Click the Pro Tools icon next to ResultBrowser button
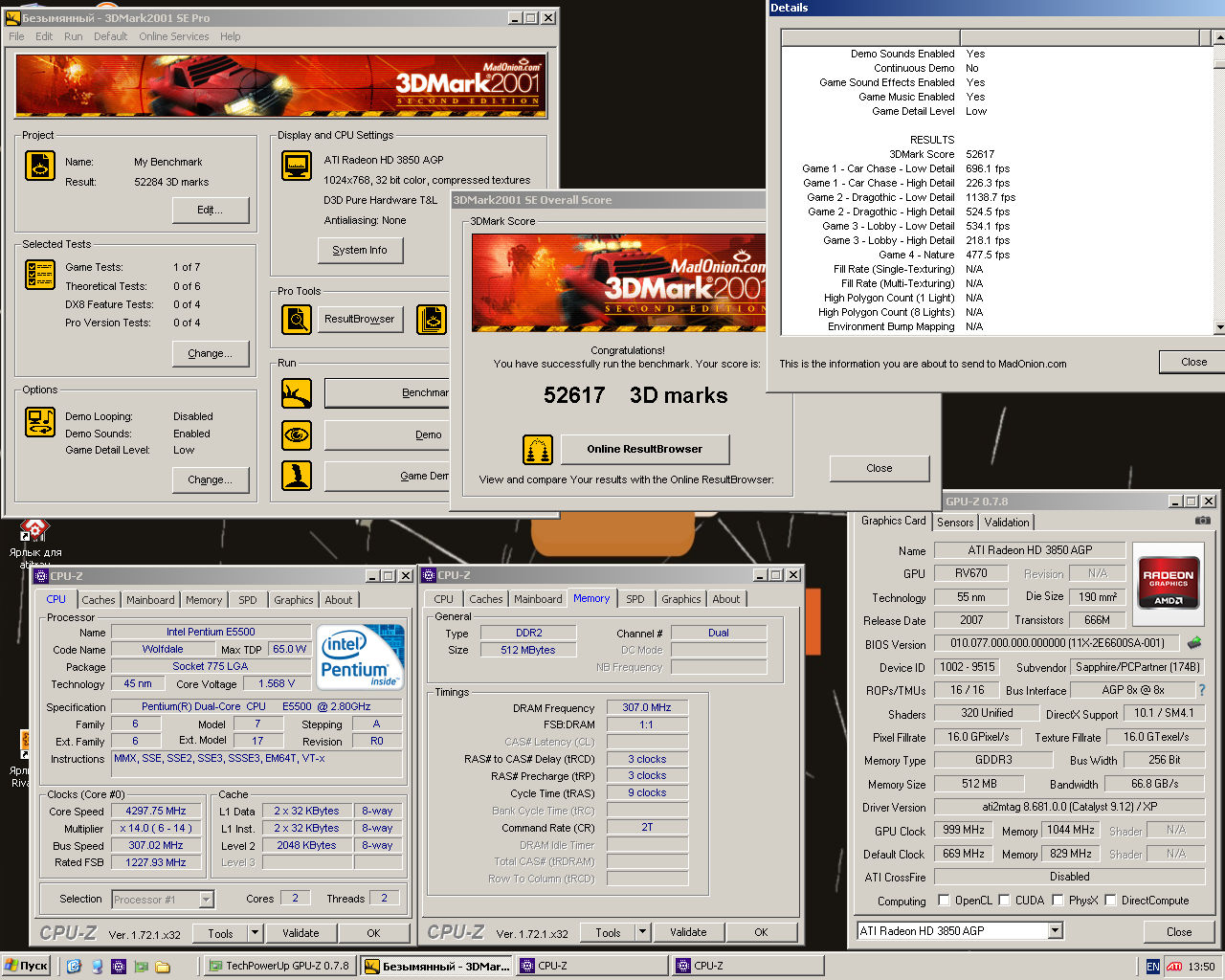Image resolution: width=1225 pixels, height=980 pixels. click(x=432, y=319)
